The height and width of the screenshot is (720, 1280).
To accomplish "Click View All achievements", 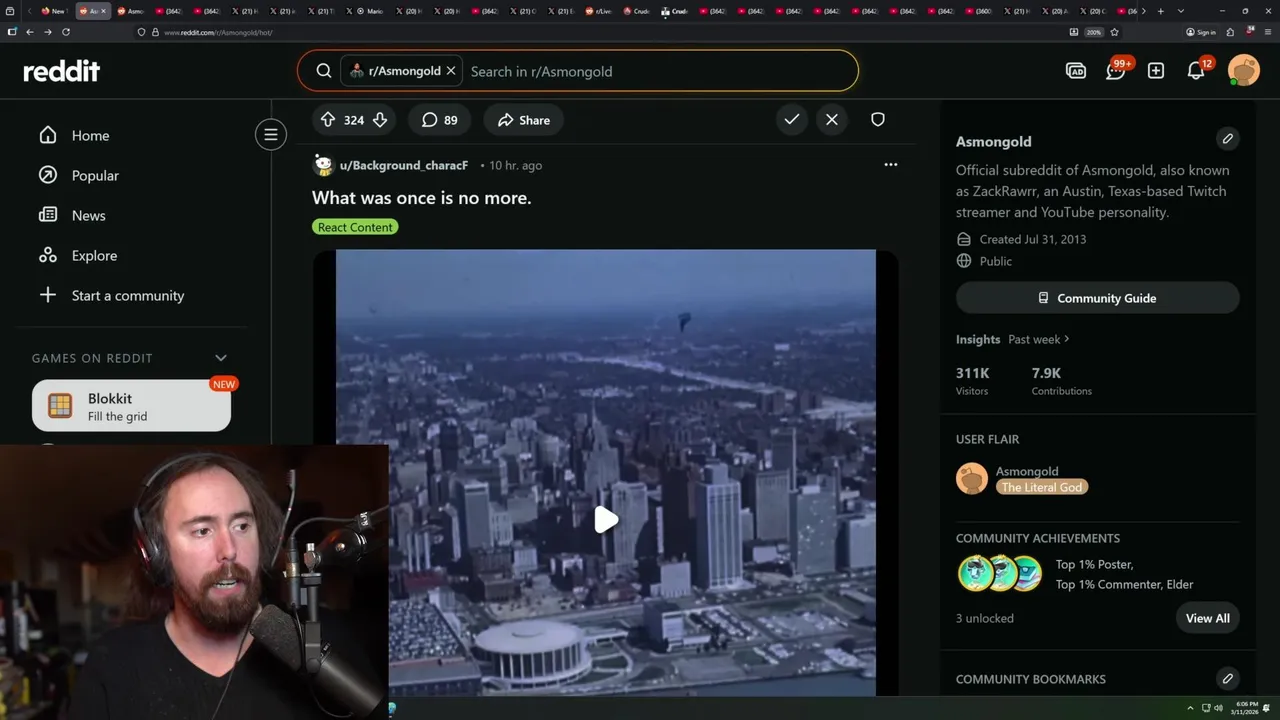I will tap(1208, 618).
